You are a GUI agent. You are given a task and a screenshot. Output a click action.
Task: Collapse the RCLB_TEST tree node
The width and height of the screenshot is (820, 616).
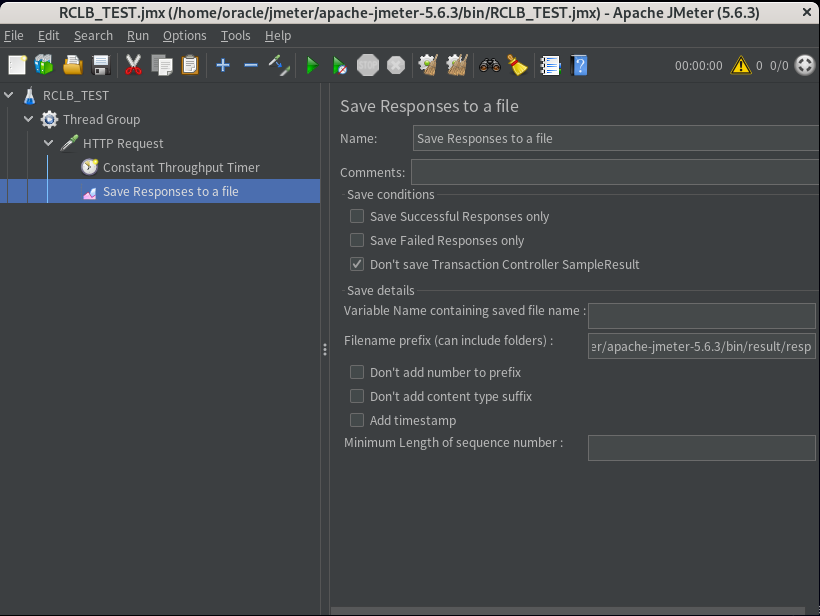click(9, 95)
